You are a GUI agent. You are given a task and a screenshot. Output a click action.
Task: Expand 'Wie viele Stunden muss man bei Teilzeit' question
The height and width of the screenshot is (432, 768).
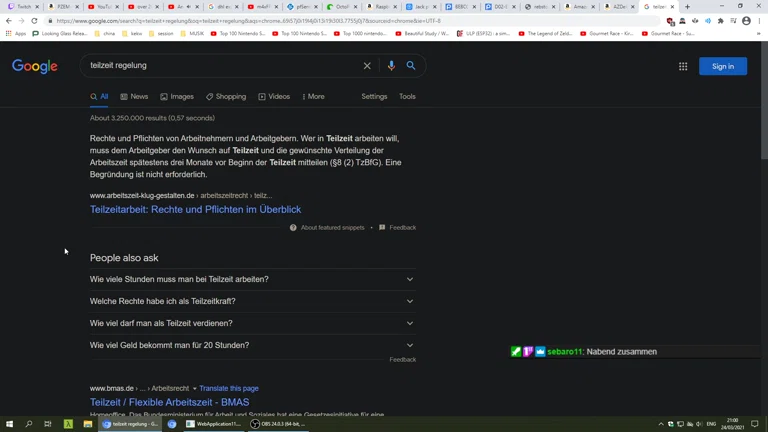[253, 279]
